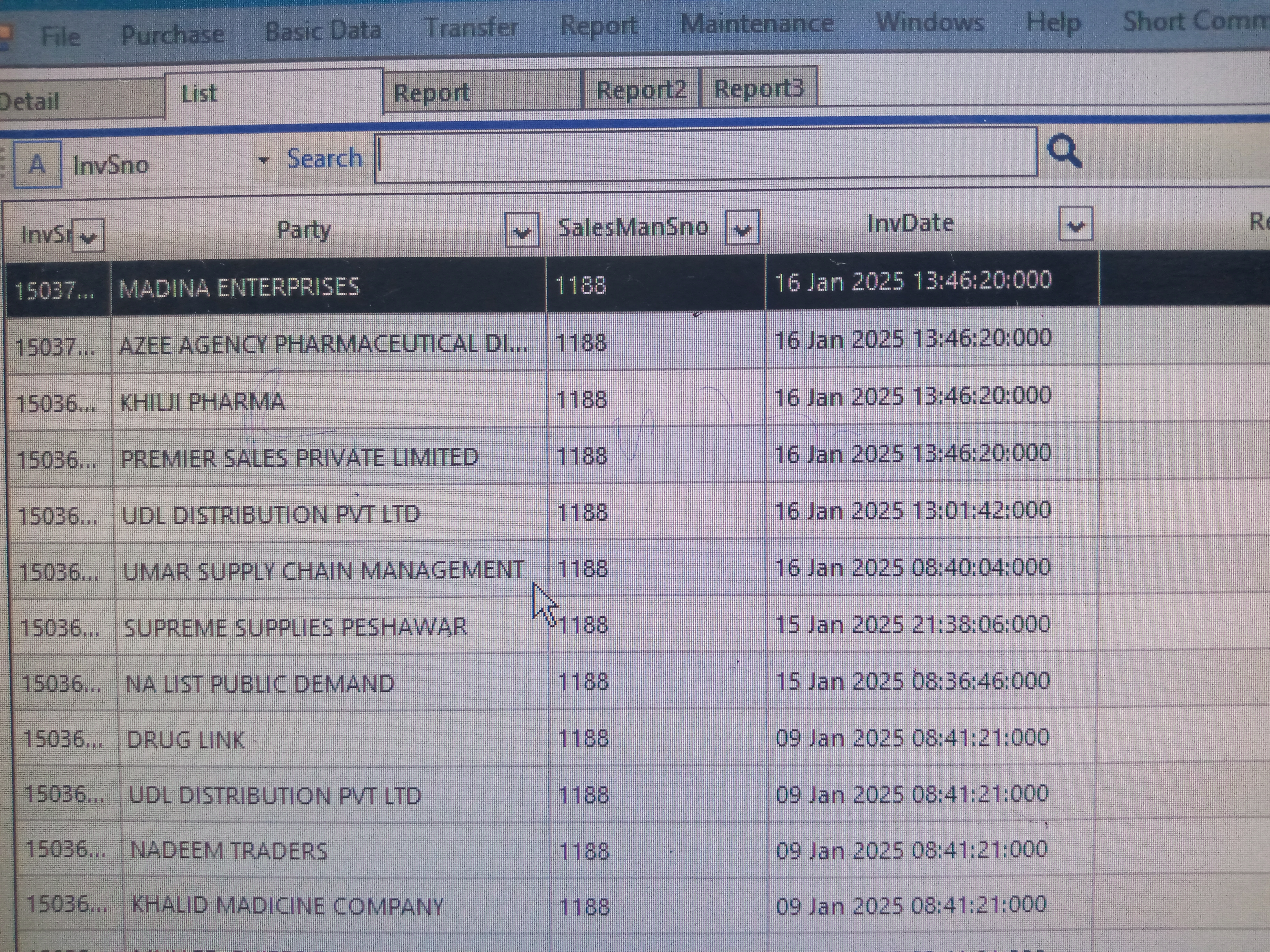Image resolution: width=1270 pixels, height=952 pixels.
Task: Switch to the Report2 tab
Action: [x=641, y=90]
